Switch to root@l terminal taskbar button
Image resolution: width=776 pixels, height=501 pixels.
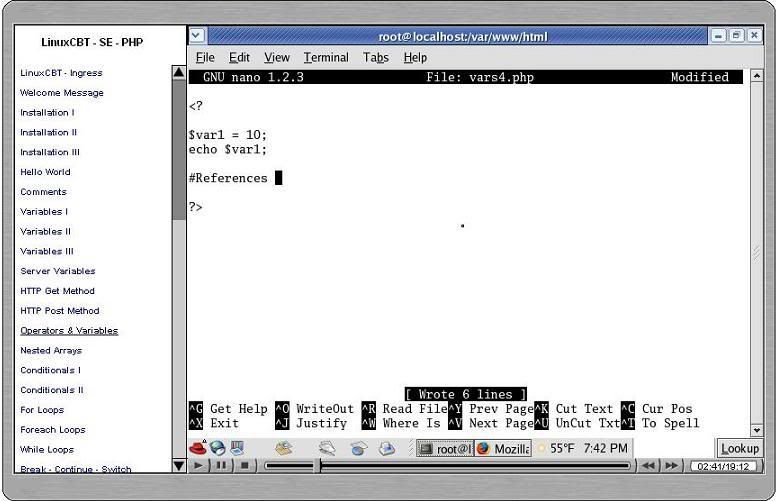[x=445, y=449]
